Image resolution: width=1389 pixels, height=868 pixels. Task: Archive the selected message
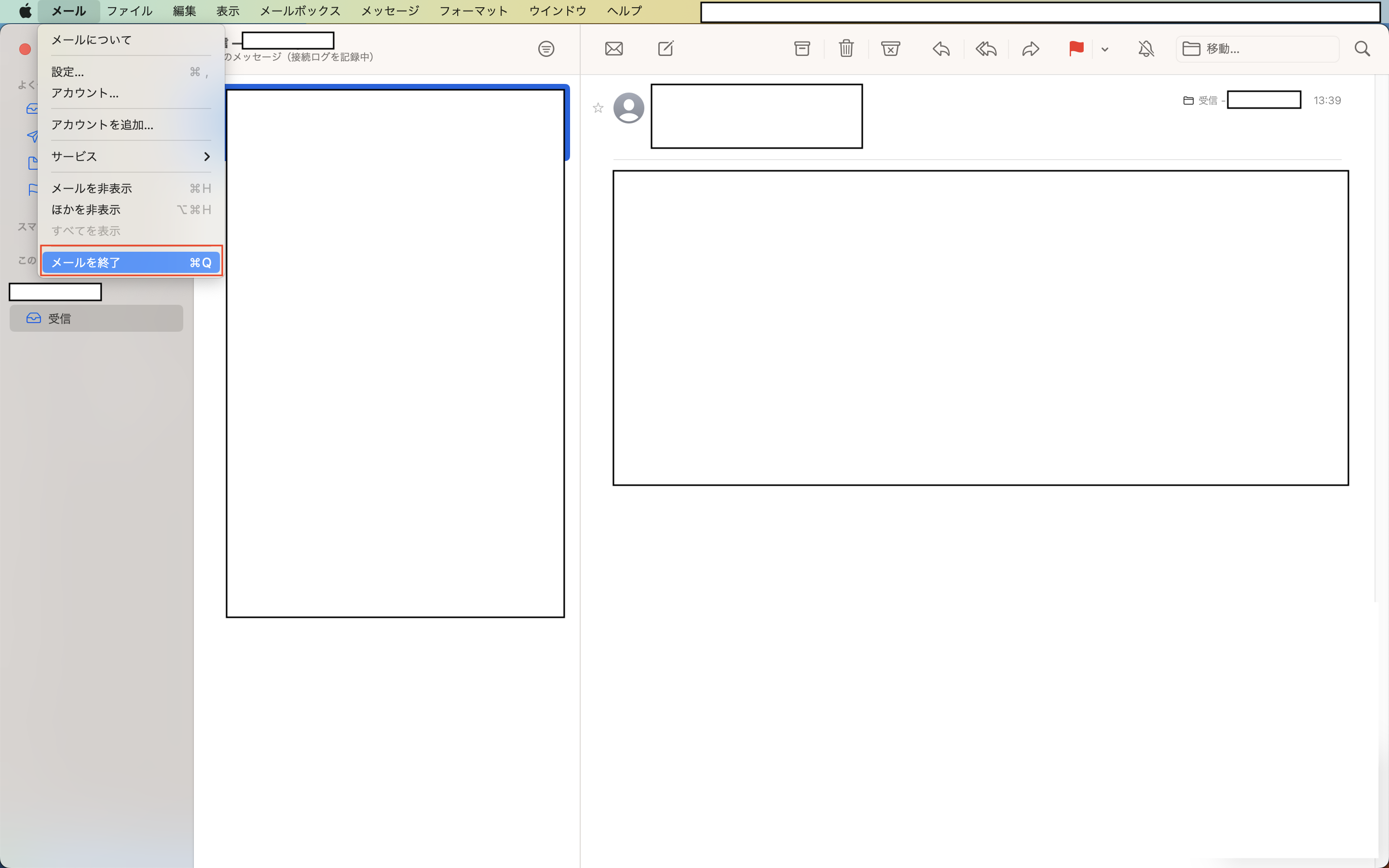pos(802,49)
